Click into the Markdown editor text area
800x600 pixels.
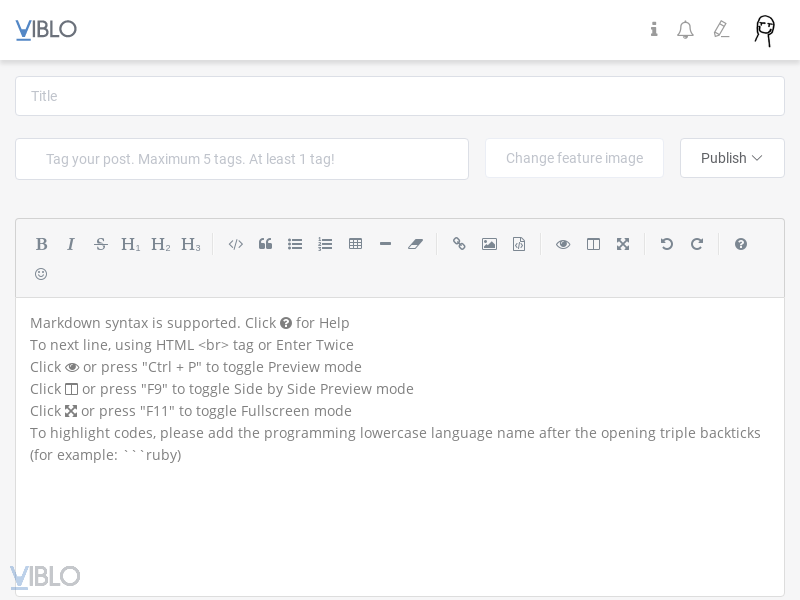point(400,446)
